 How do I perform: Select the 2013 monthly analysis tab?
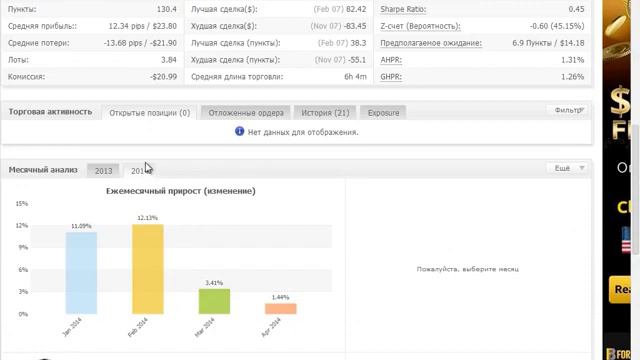point(103,171)
